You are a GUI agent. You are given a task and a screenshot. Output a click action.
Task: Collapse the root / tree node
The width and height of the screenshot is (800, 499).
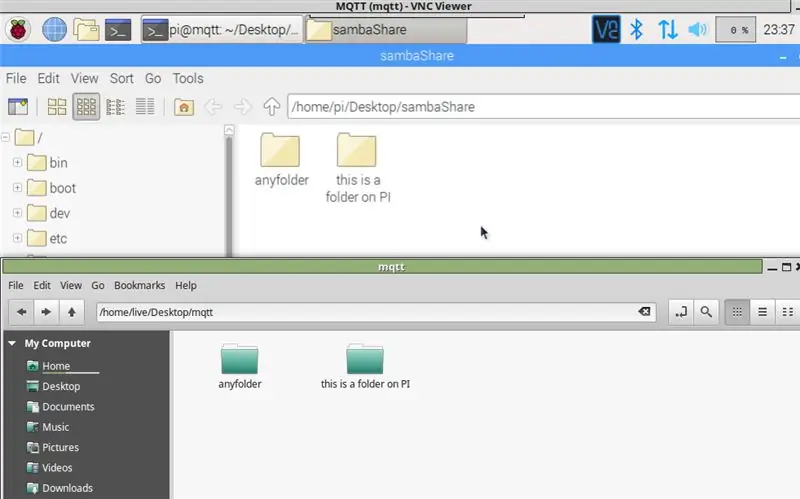6,137
